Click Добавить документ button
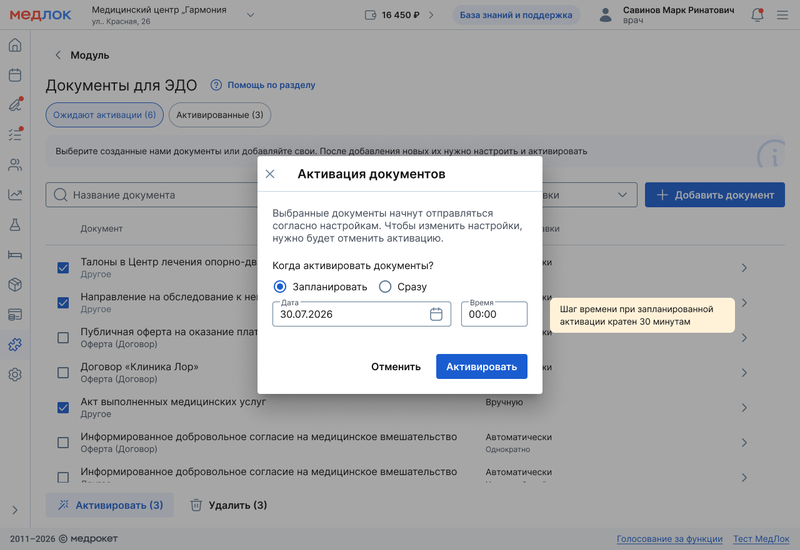Viewport: 800px width, 550px height. click(x=715, y=195)
